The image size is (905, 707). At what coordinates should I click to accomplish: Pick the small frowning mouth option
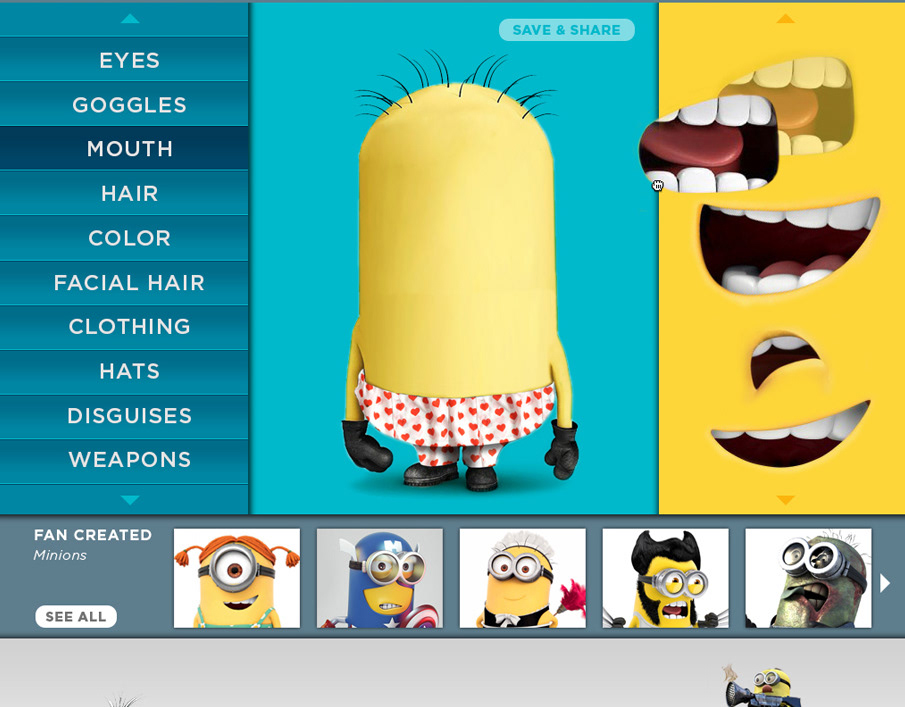(787, 361)
